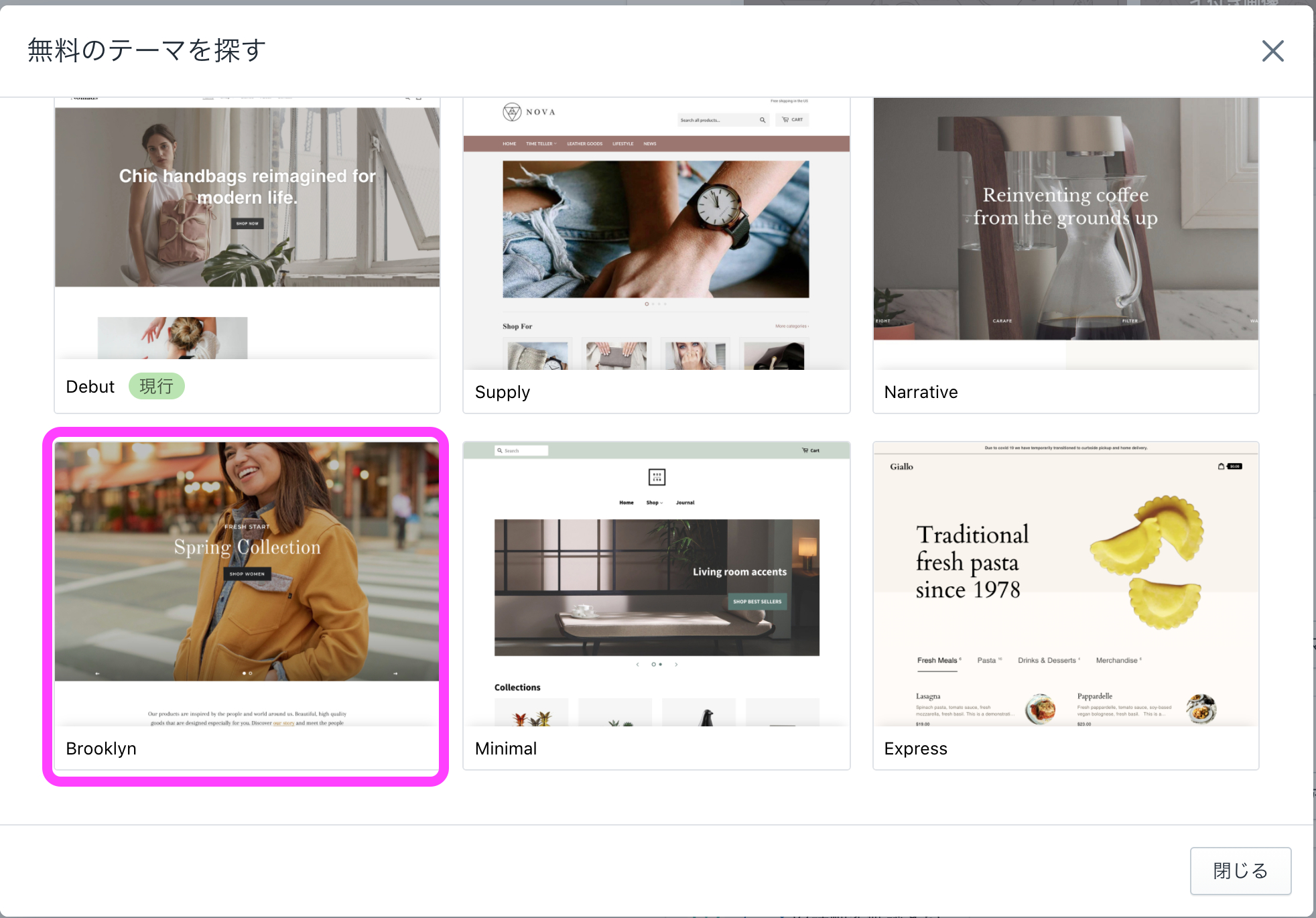
Task: Click the NOVA logo in Supply preview
Action: (529, 112)
